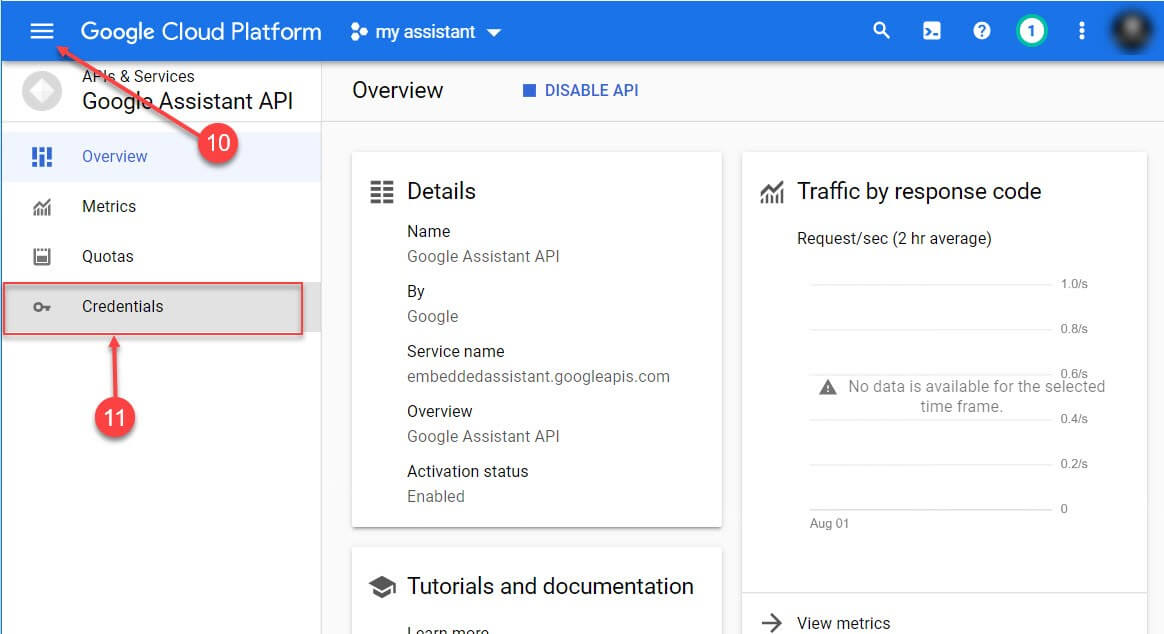Click the search magnifier icon

coord(881,31)
